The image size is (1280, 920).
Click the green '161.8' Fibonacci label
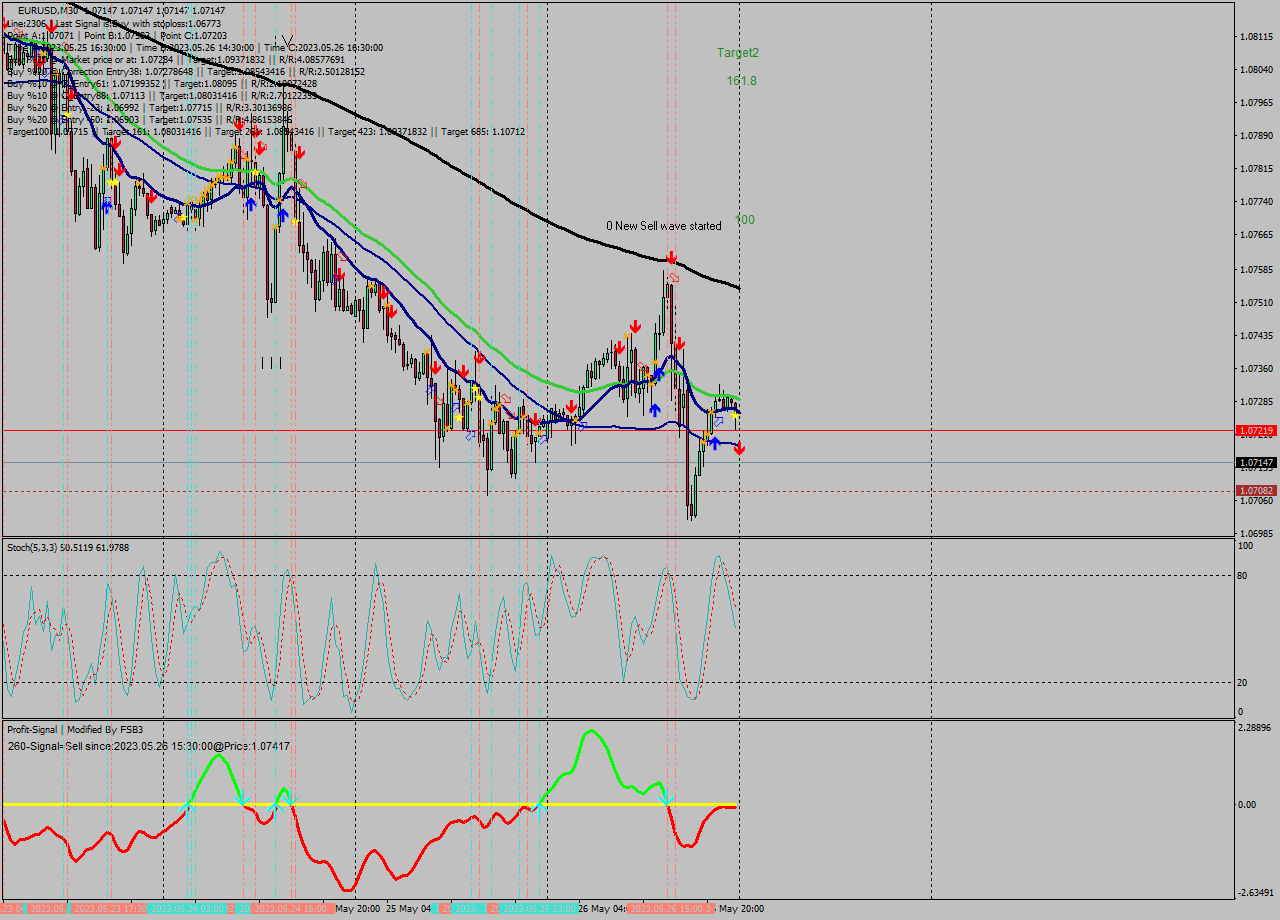742,81
